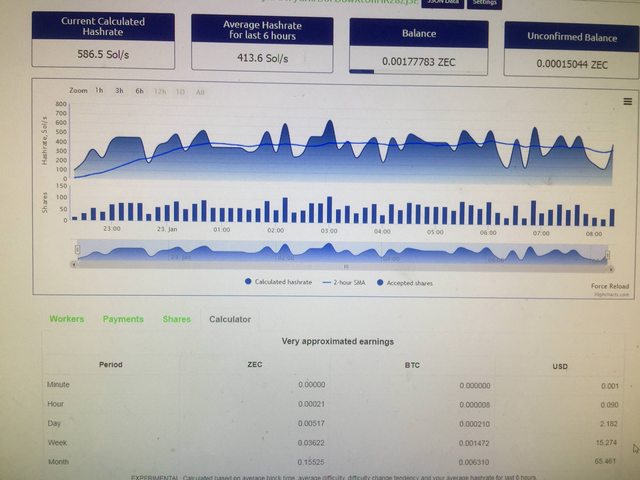Click the Hour row label

click(56, 404)
